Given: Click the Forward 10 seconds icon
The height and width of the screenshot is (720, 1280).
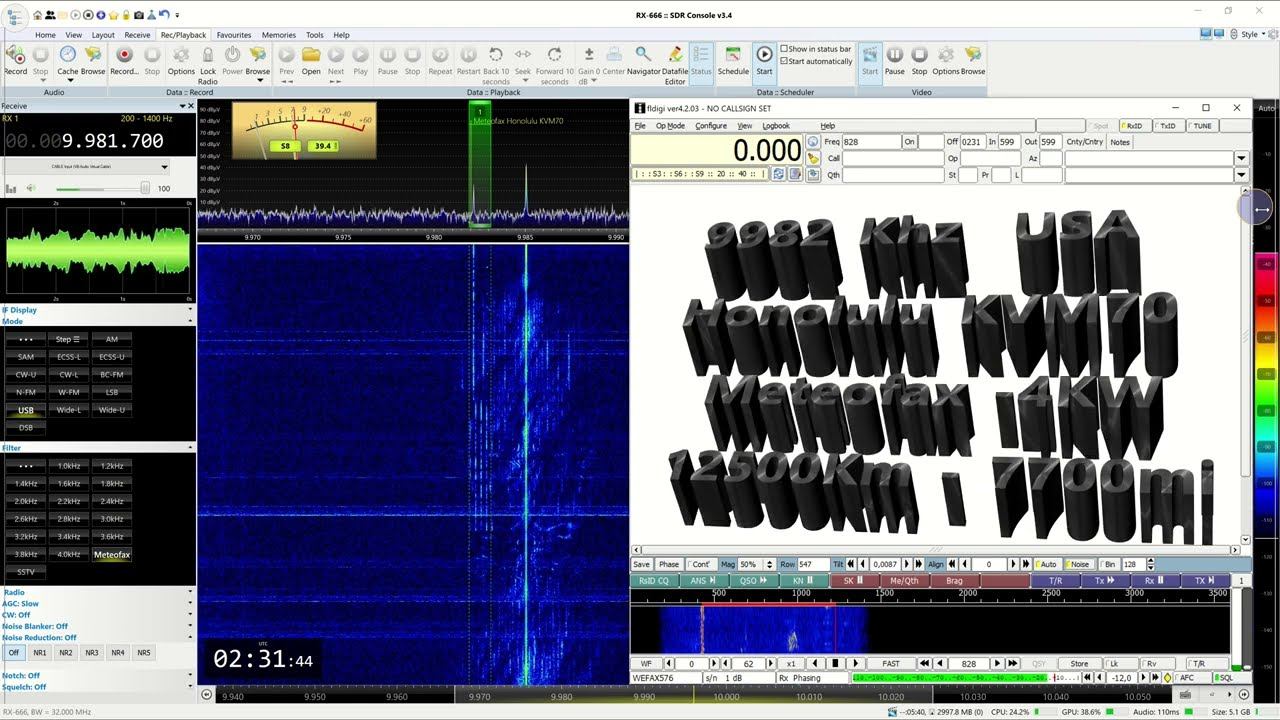Looking at the screenshot, I should tap(554, 56).
